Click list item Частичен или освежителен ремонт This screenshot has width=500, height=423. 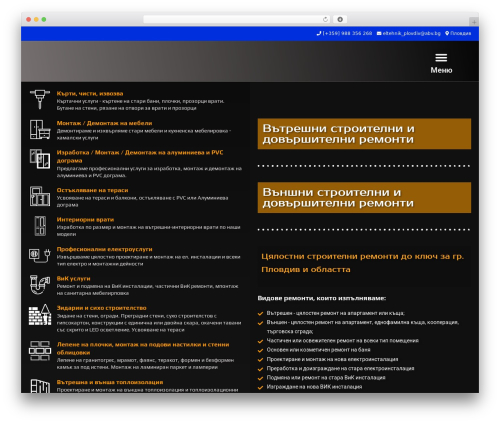tap(343, 340)
